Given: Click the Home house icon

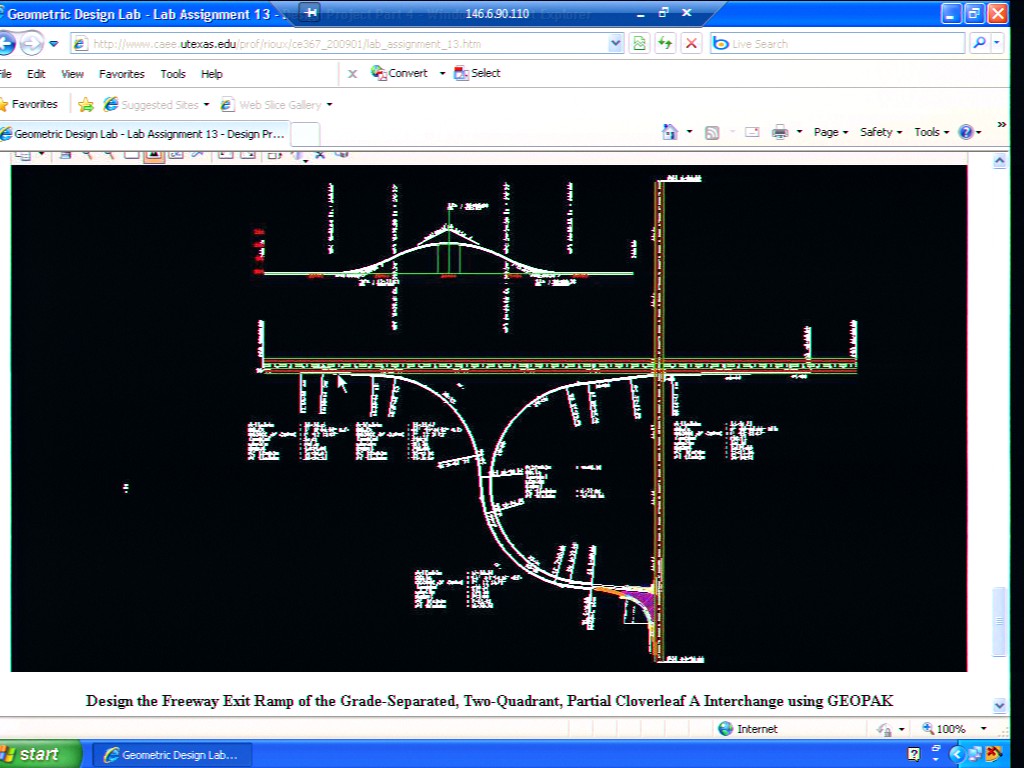Looking at the screenshot, I should pyautogui.click(x=669, y=132).
